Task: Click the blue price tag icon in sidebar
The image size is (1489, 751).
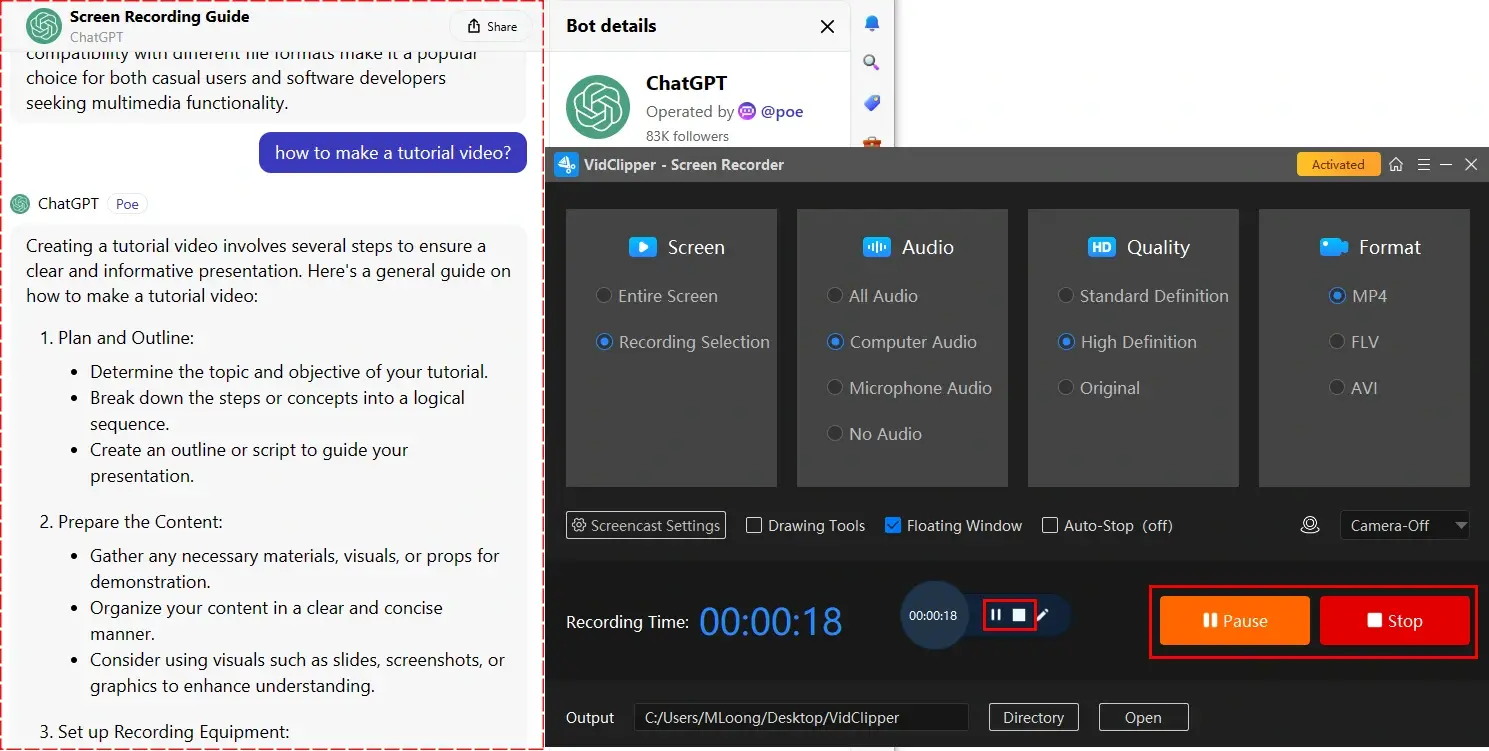Action: click(872, 103)
